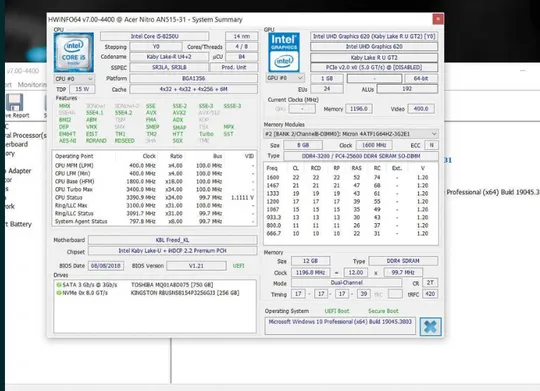Select Motherboard item in main window tree
Viewport: 540px width, 391px height.
coord(17,144)
